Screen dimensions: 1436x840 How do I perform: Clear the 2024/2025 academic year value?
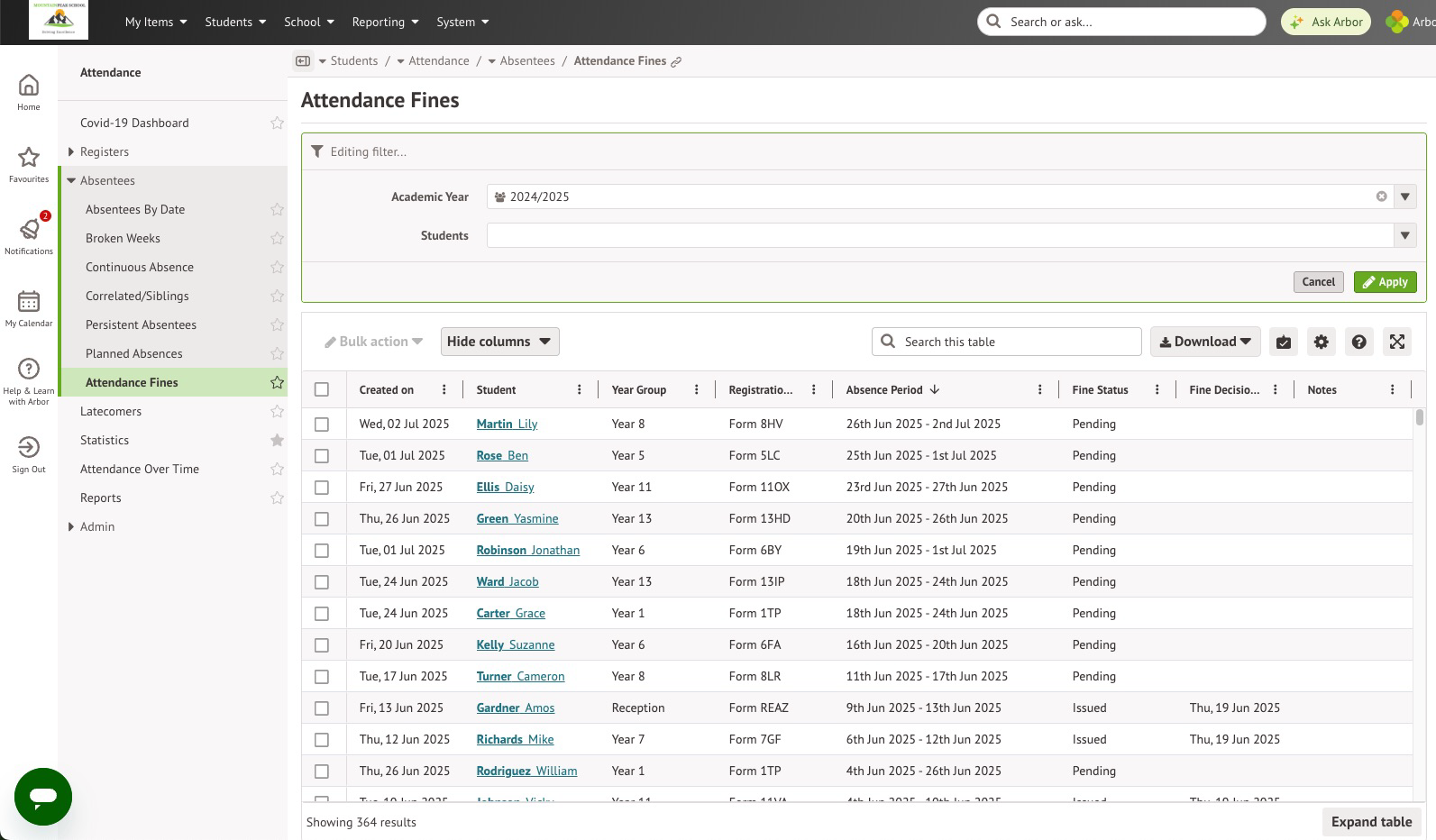tap(1381, 196)
